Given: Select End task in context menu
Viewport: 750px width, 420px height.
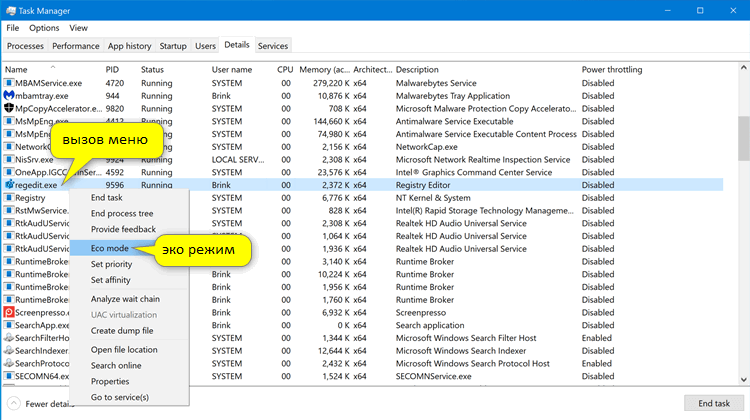Looking at the screenshot, I should (x=129, y=198).
